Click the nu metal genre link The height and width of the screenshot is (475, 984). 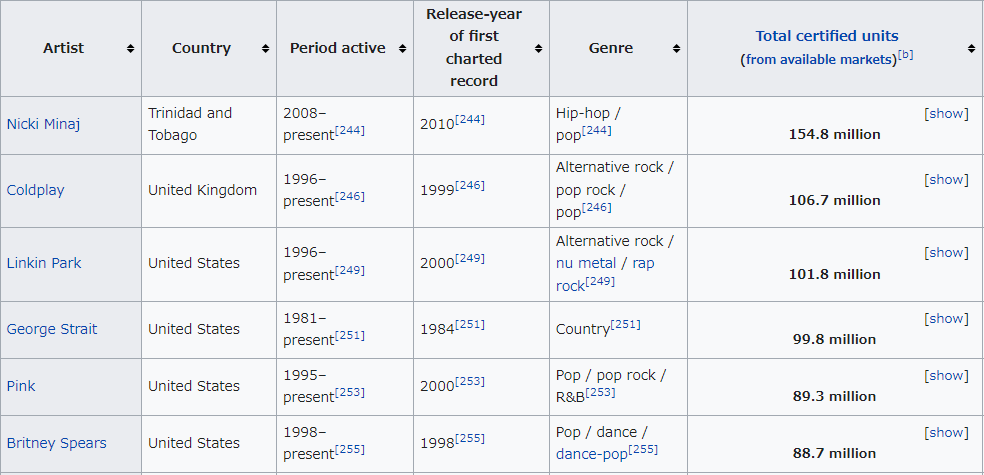tap(586, 263)
